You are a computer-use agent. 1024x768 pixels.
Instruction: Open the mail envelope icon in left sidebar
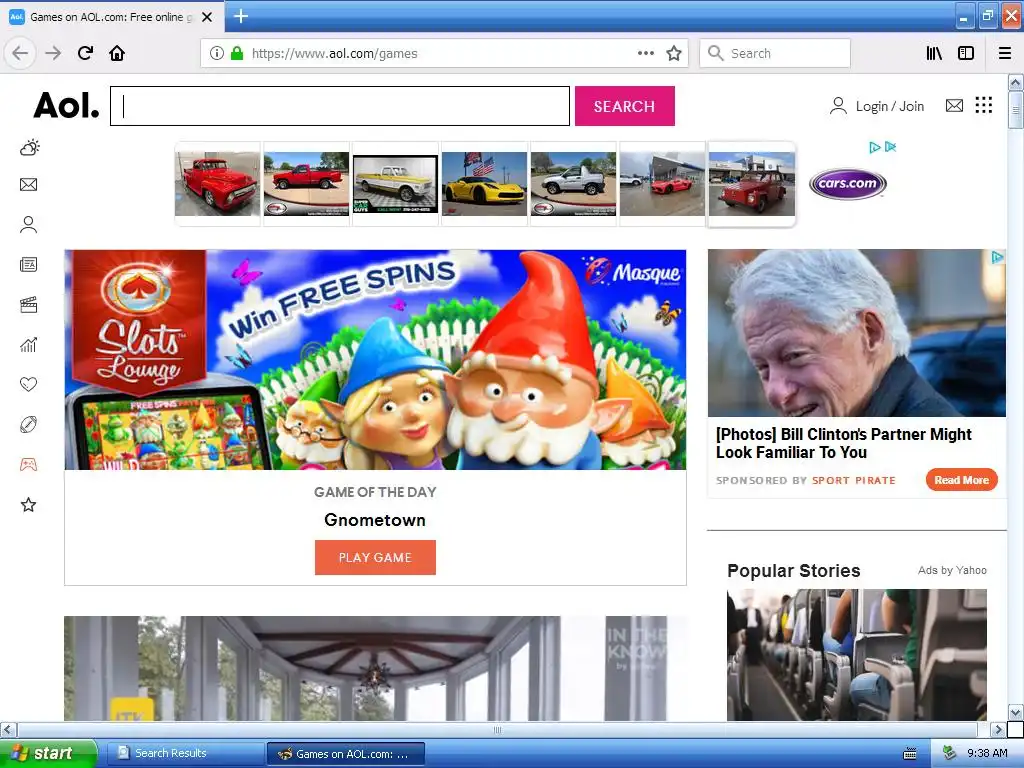[29, 185]
